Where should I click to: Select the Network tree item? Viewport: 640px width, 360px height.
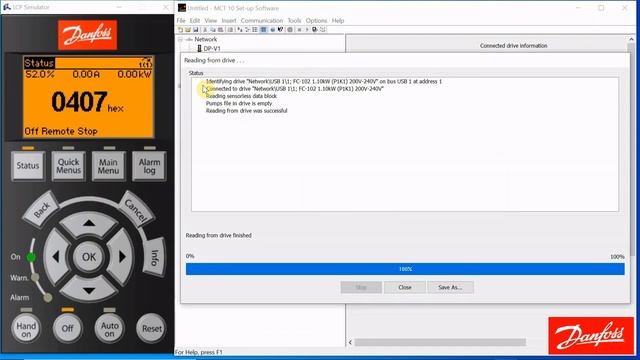(x=205, y=39)
